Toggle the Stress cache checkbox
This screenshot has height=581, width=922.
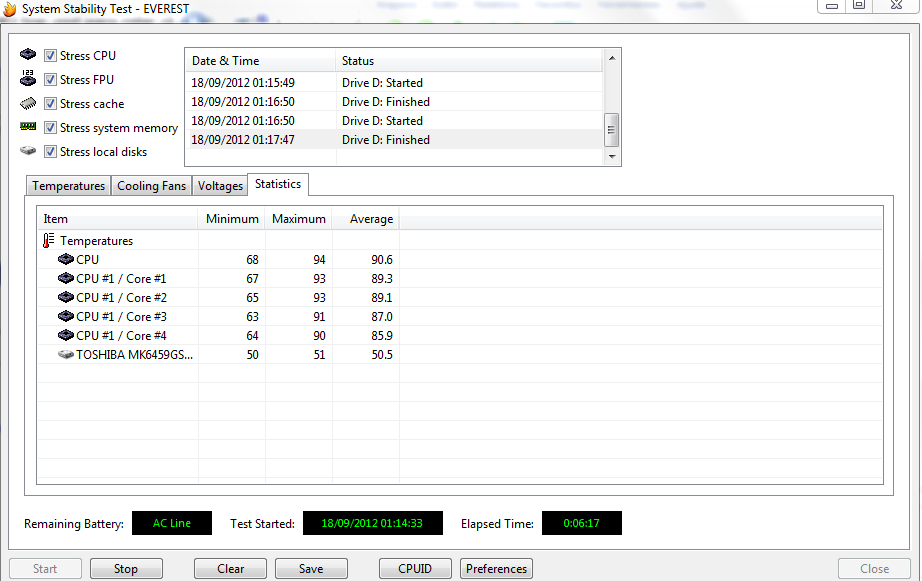pos(50,104)
